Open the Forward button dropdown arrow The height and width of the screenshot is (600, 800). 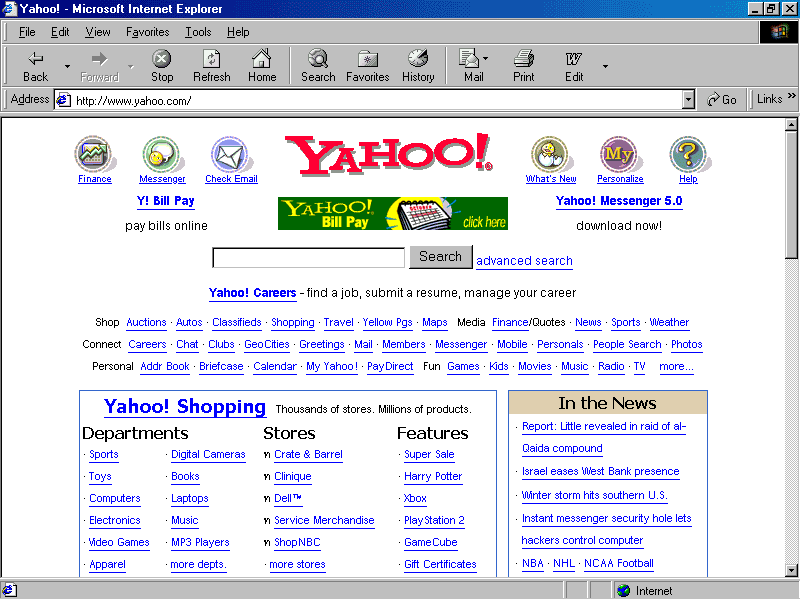tap(131, 66)
